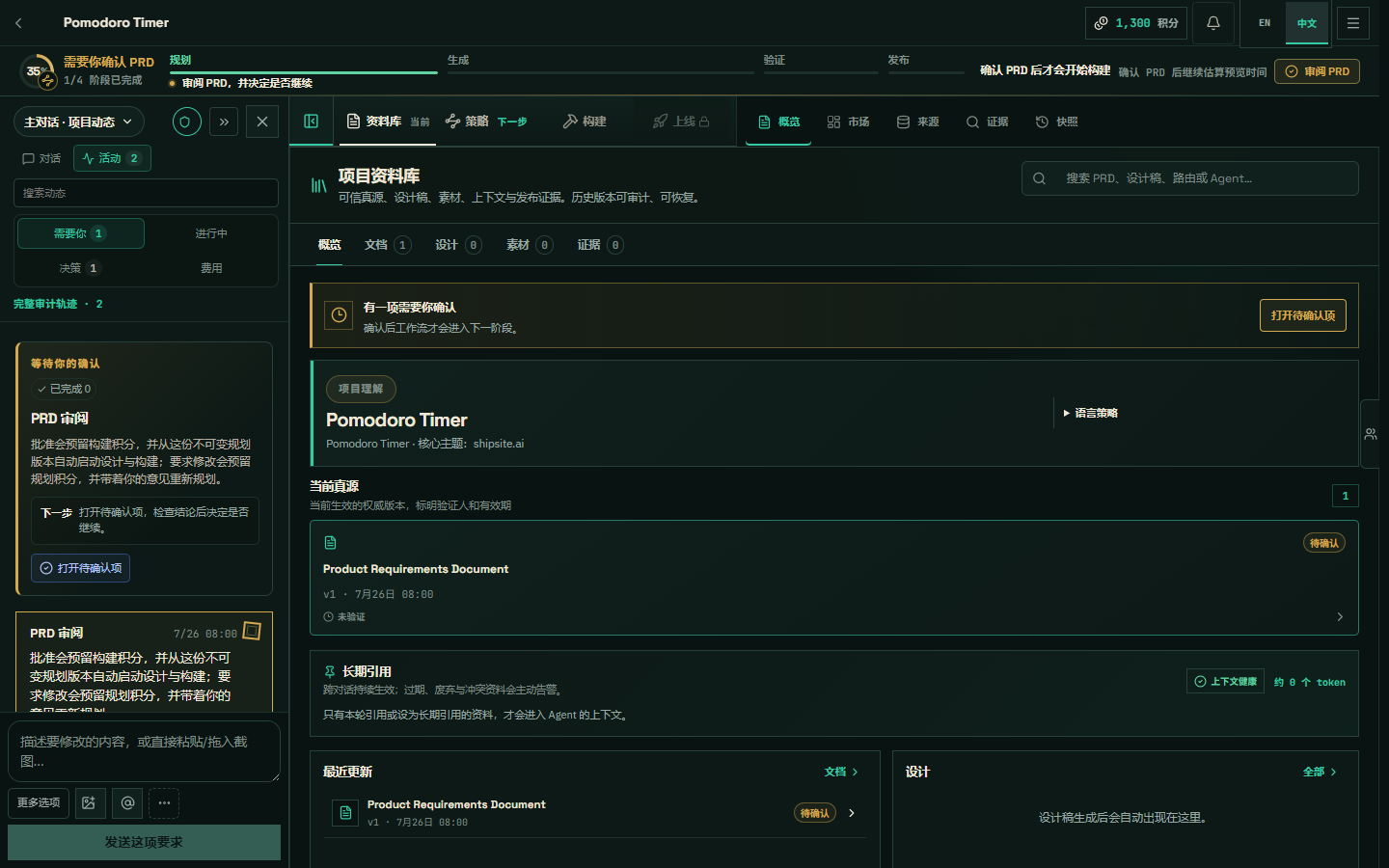
Task: Click the library icon beside 项目资料库
Action: click(318, 185)
